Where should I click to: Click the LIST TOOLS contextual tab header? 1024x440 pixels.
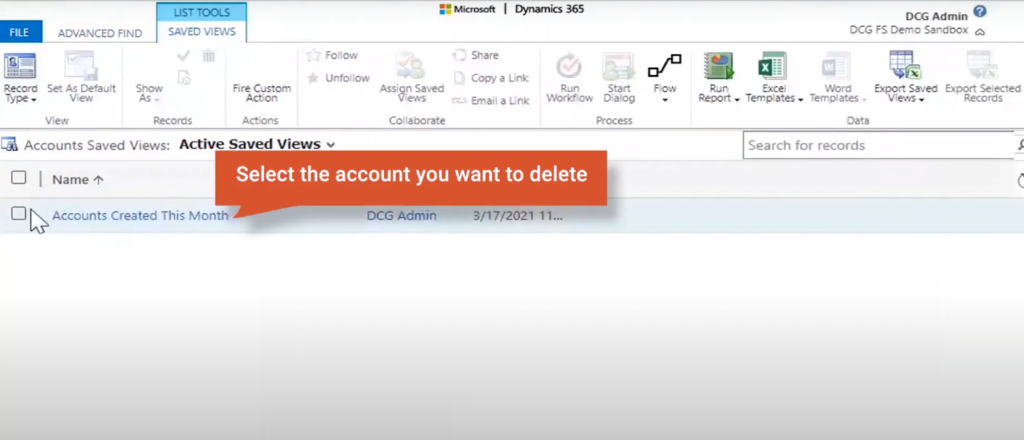tap(201, 12)
